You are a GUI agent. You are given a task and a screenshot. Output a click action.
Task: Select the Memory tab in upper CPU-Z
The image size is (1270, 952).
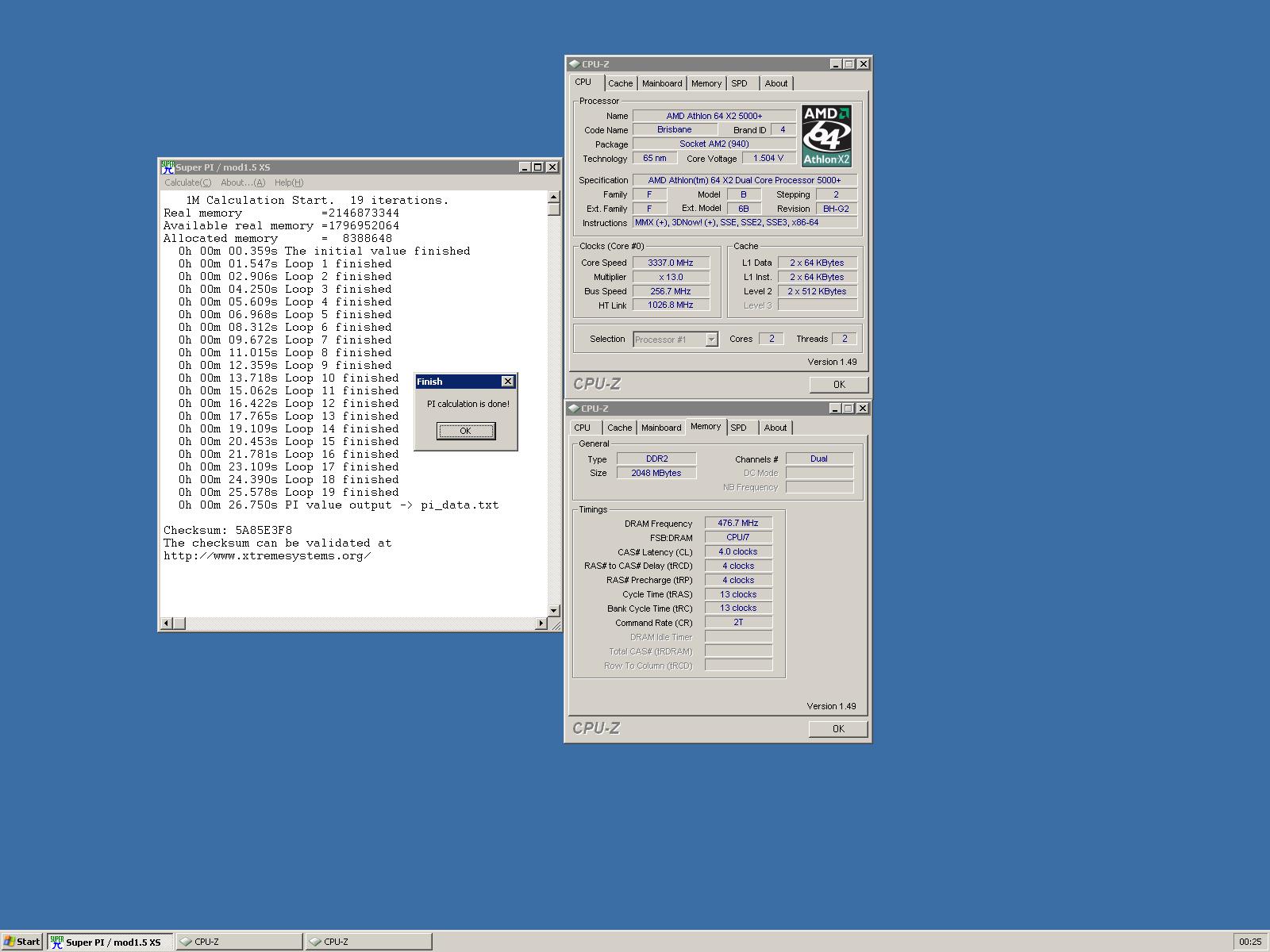706,83
